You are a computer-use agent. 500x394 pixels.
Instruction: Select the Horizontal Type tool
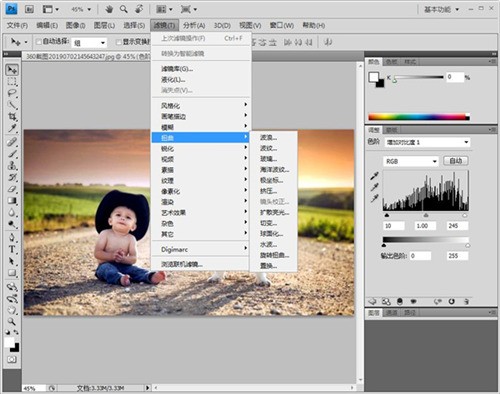[12, 249]
